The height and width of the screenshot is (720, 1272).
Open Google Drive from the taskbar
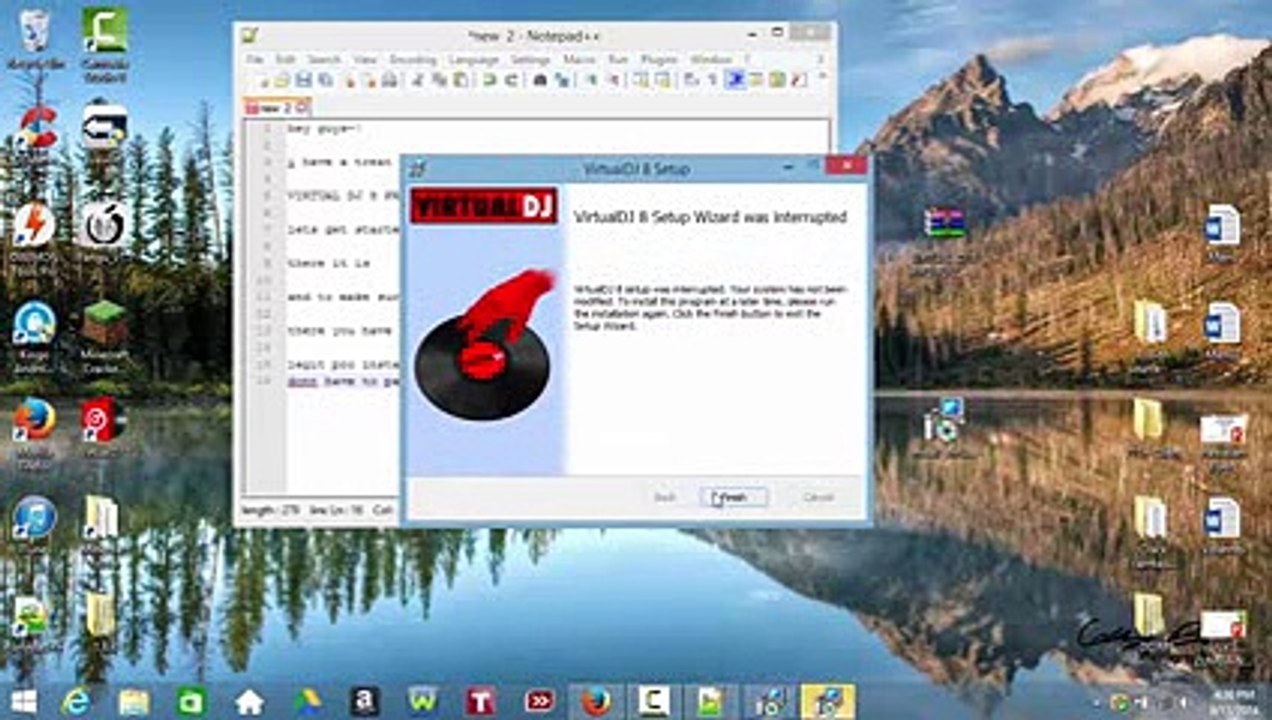(307, 701)
